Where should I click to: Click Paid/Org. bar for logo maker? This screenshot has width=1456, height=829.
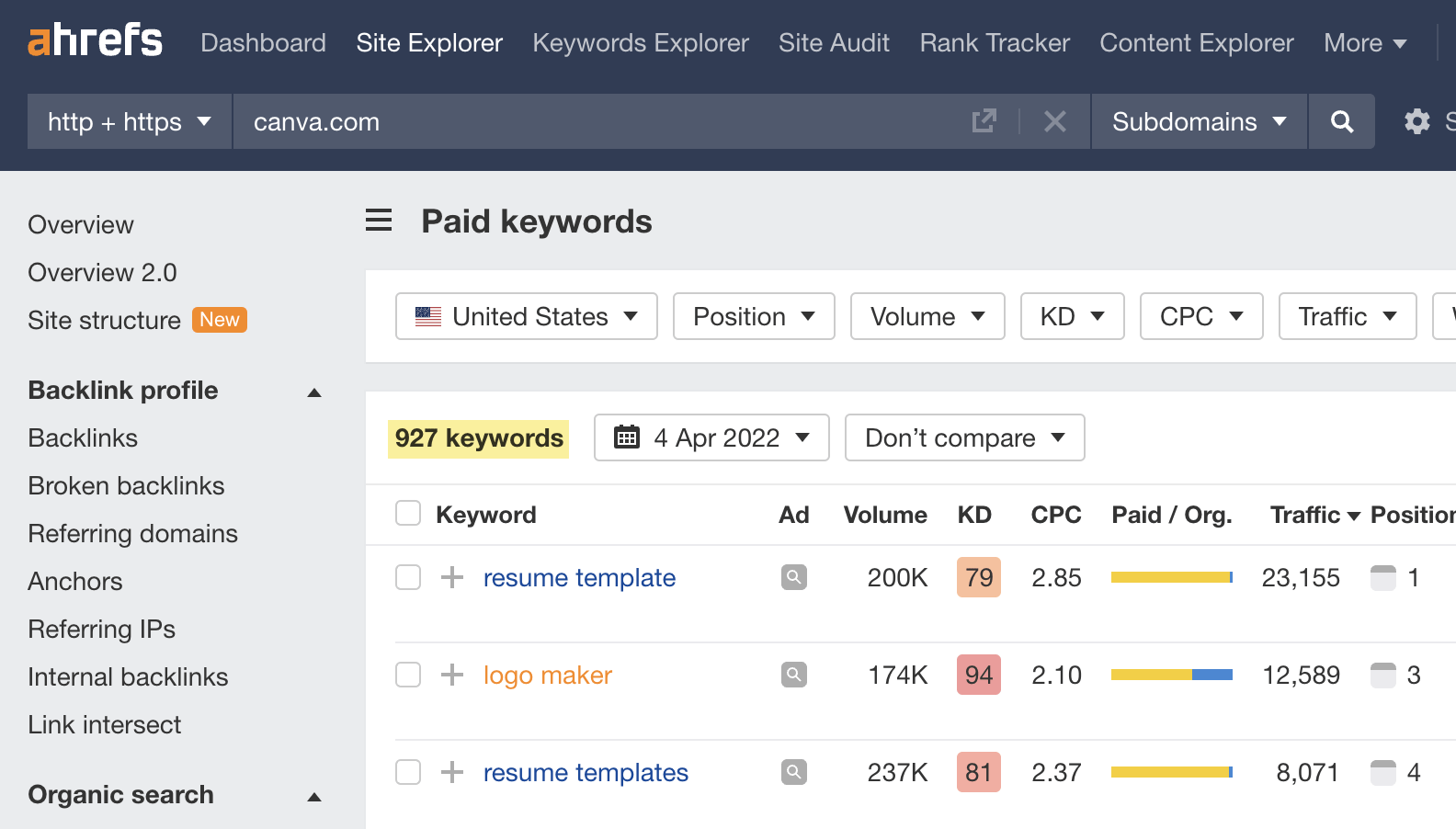(1172, 675)
